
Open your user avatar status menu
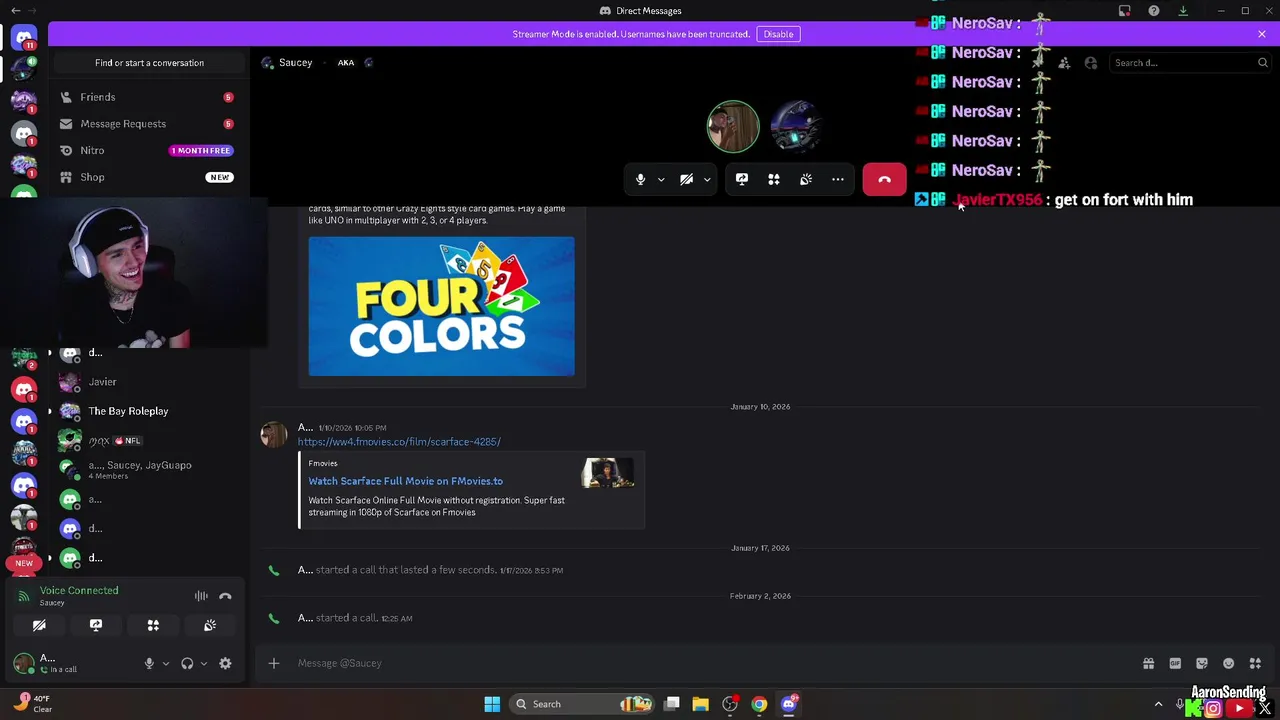[x=24, y=663]
